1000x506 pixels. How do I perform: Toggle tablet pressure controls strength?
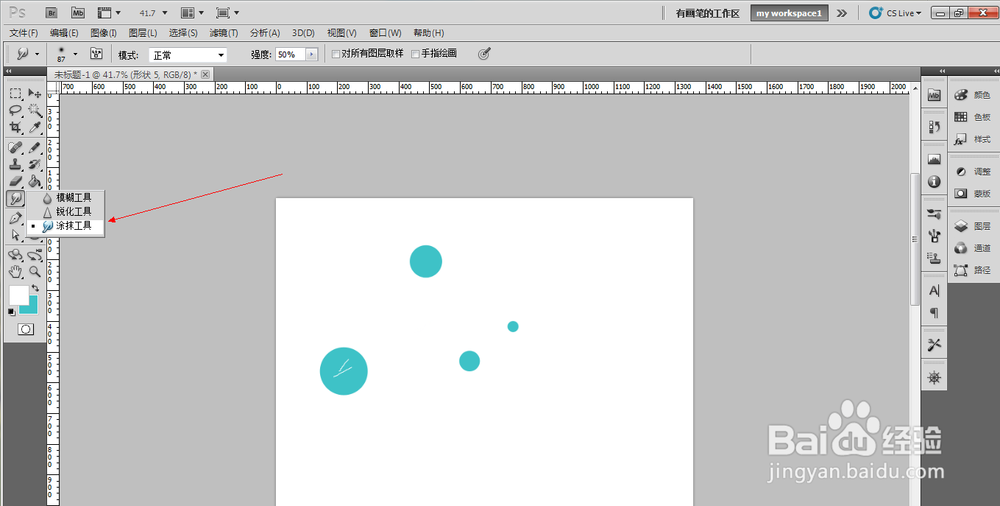coord(484,54)
